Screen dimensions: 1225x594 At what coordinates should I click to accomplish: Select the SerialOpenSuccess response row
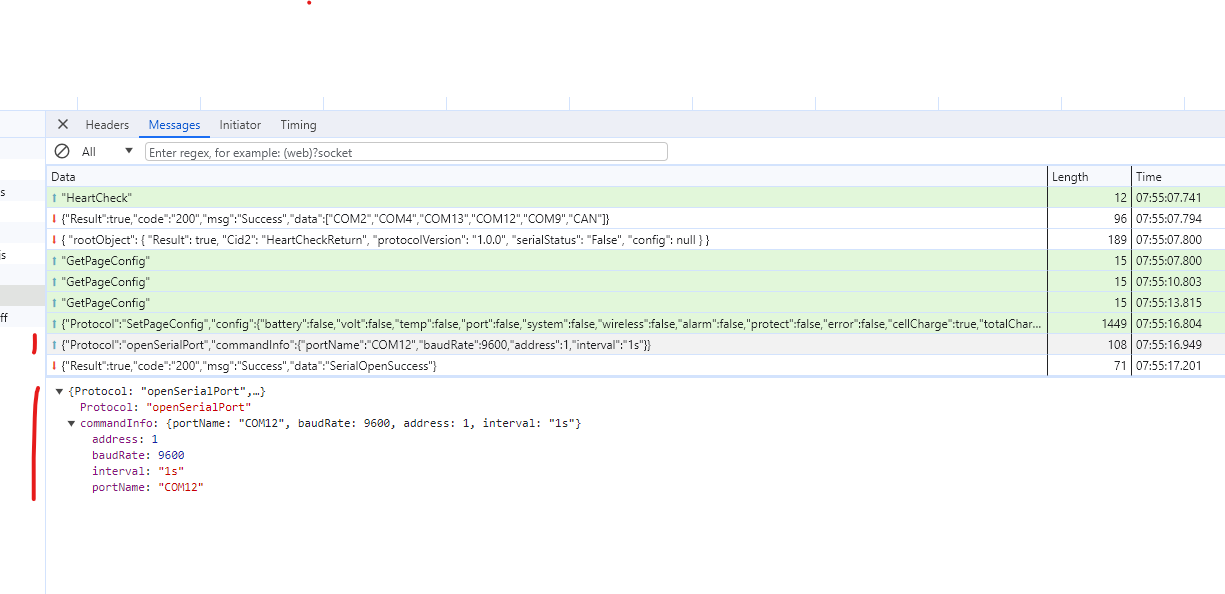tap(635, 366)
